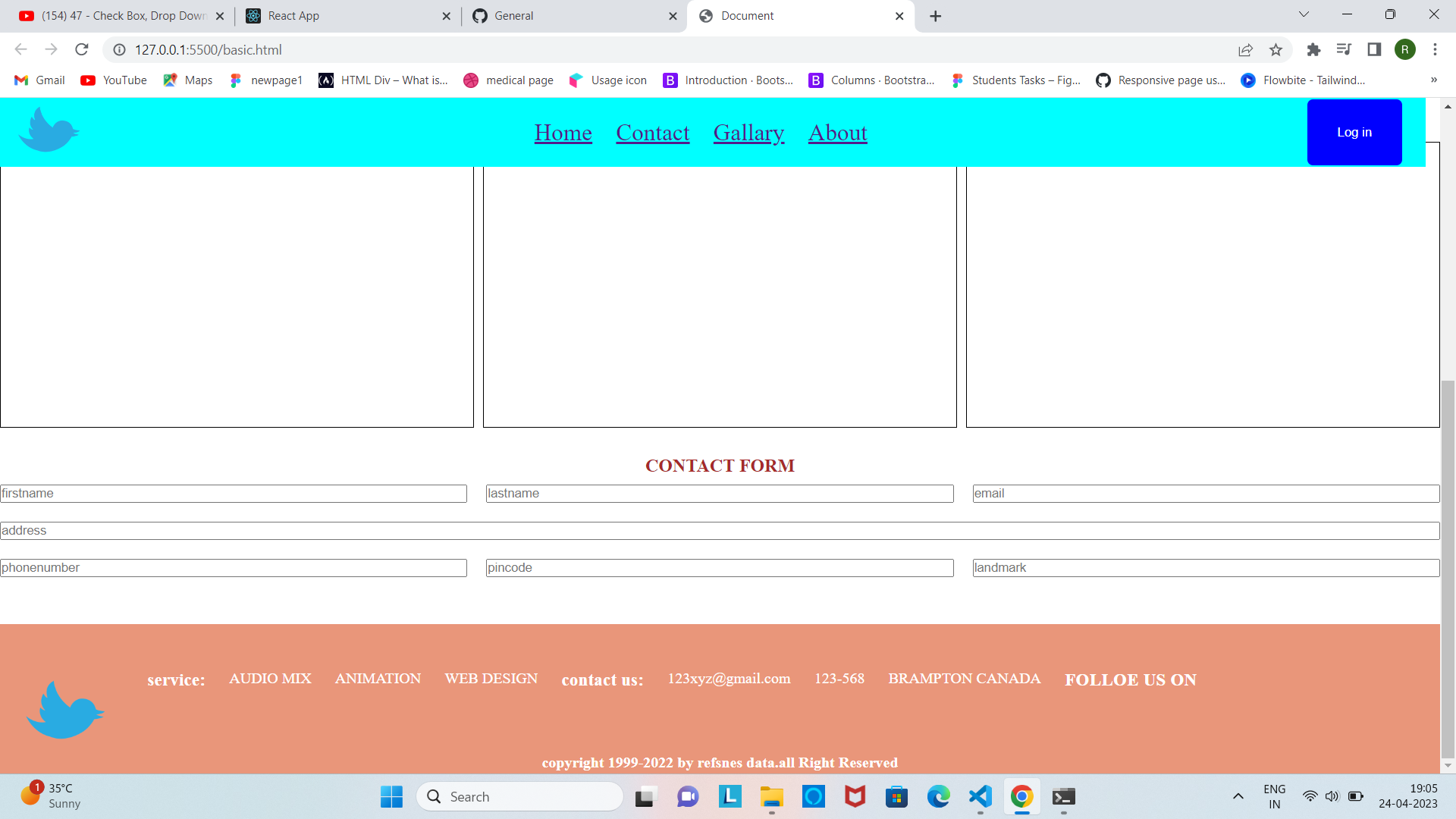1456x819 pixels.
Task: Click the Log in button
Action: (1354, 132)
